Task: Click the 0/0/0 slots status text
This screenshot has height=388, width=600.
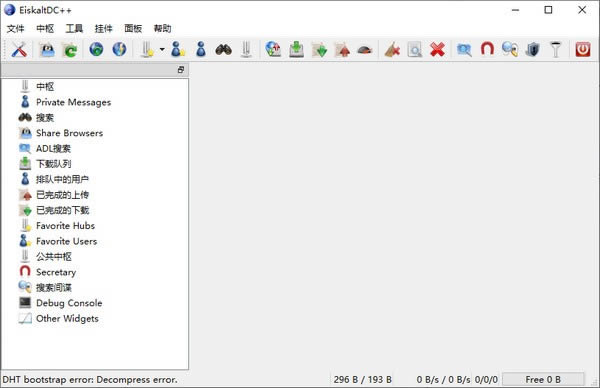Action: (x=486, y=380)
